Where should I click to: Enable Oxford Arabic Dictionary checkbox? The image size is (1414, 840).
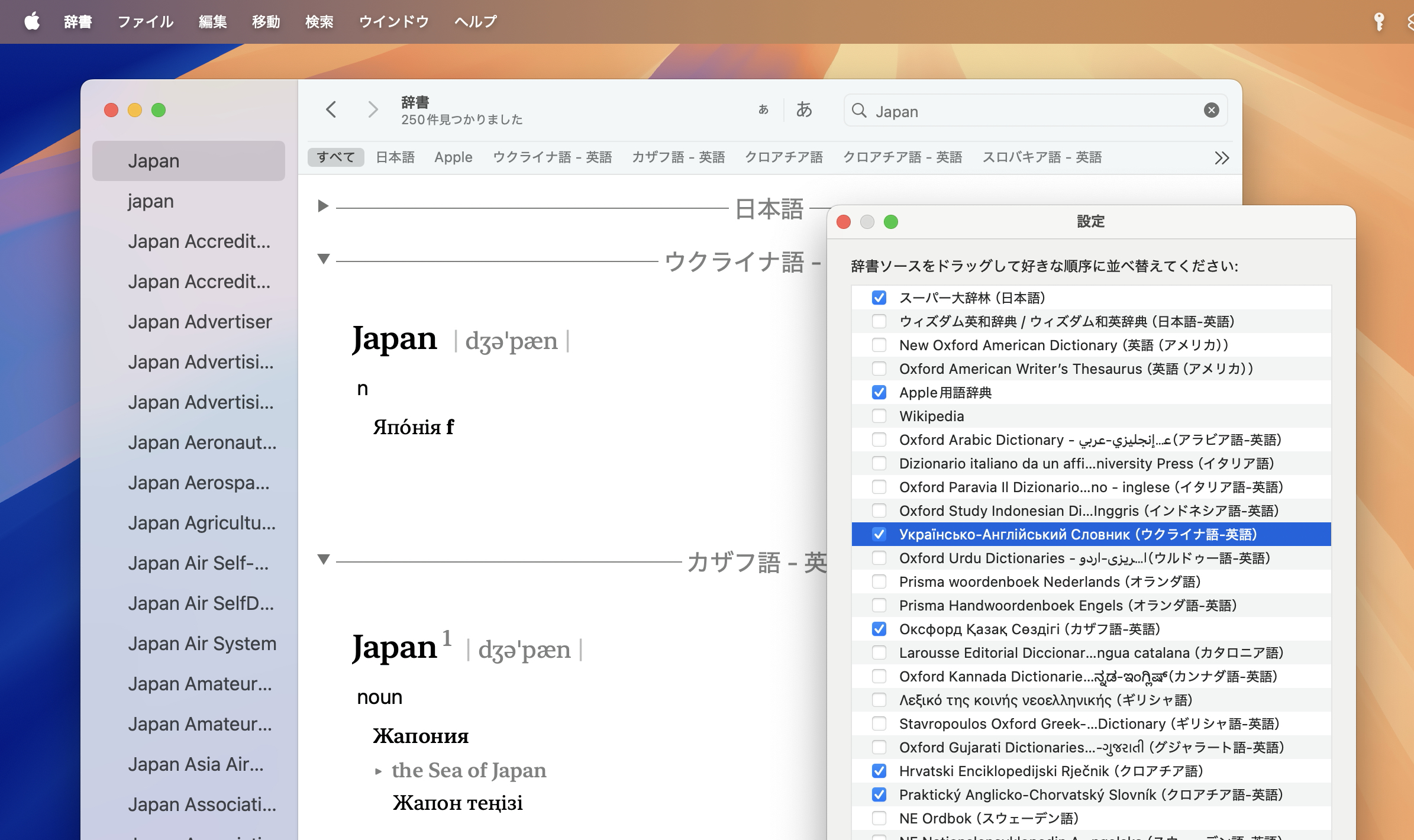[x=879, y=440]
